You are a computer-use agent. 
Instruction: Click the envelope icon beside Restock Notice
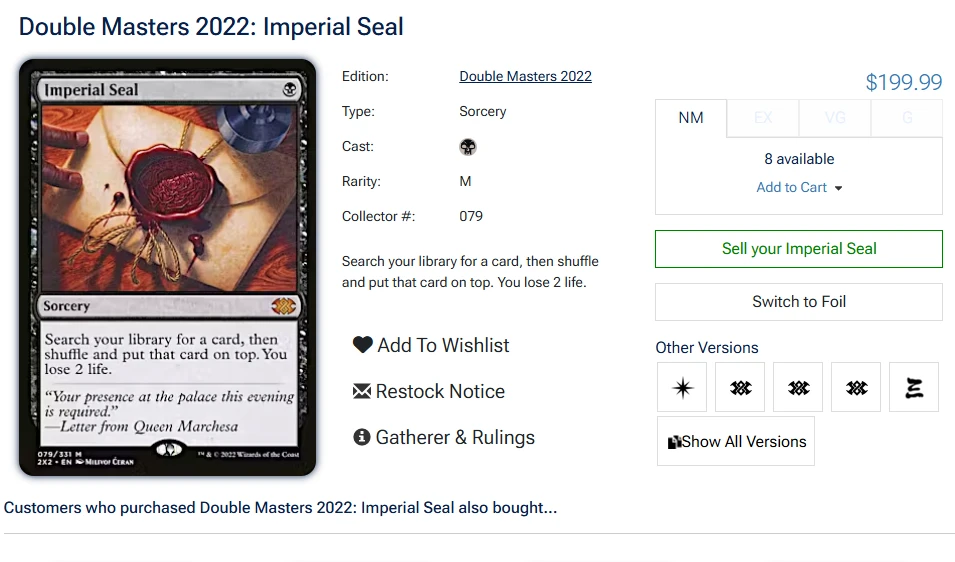click(362, 391)
